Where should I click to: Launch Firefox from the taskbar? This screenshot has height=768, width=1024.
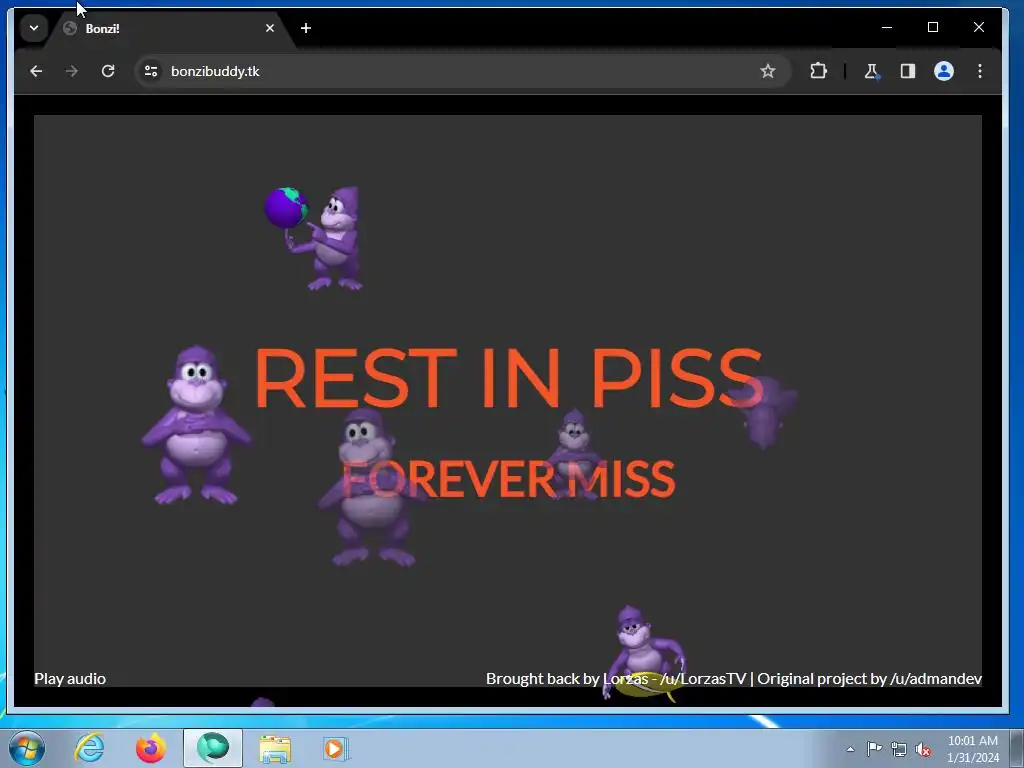pos(151,748)
